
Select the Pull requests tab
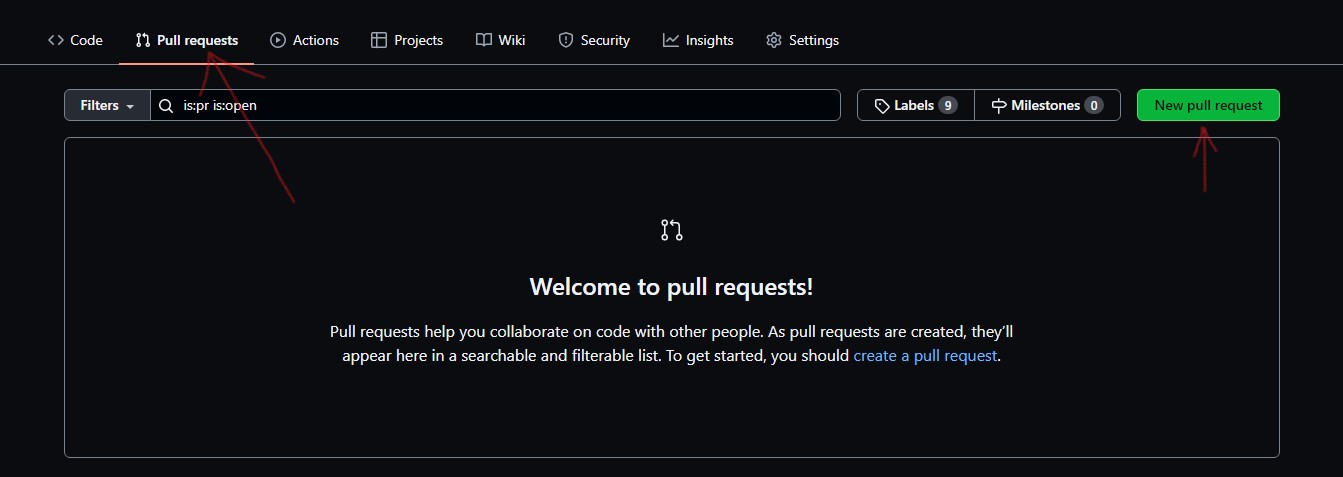coord(187,40)
